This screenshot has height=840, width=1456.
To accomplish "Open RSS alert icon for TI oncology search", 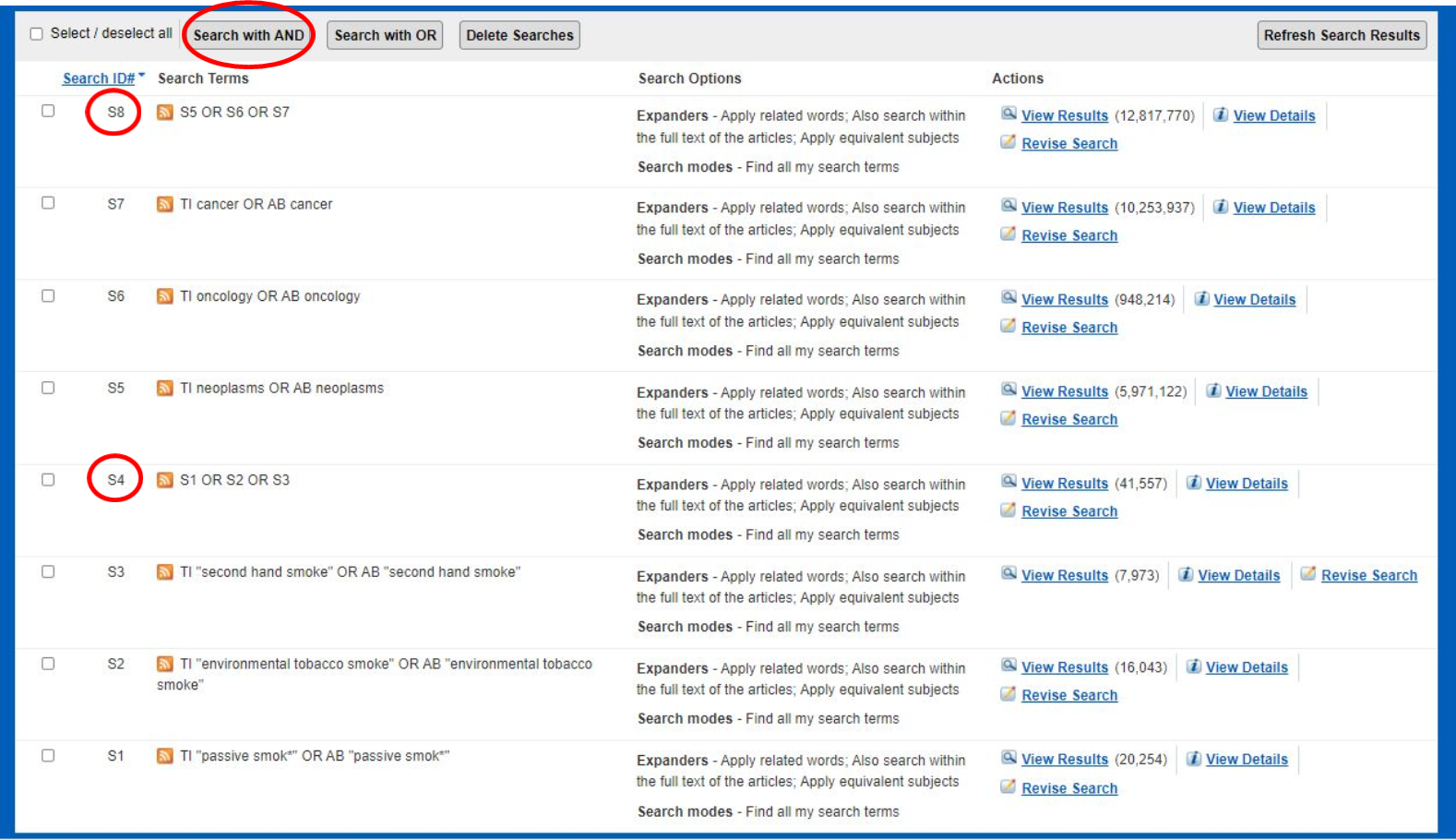I will (x=165, y=295).
